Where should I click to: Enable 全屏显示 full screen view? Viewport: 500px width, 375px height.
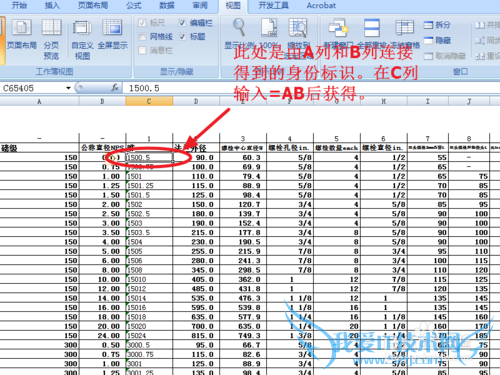click(x=112, y=34)
